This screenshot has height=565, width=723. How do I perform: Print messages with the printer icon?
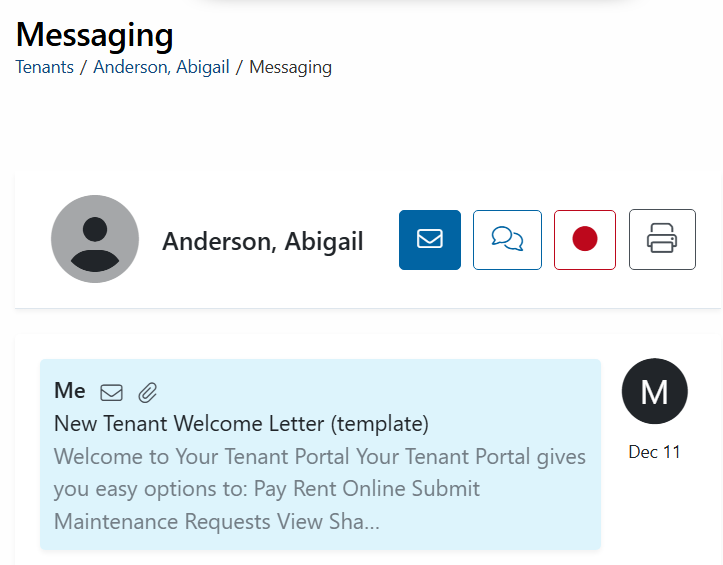(662, 239)
